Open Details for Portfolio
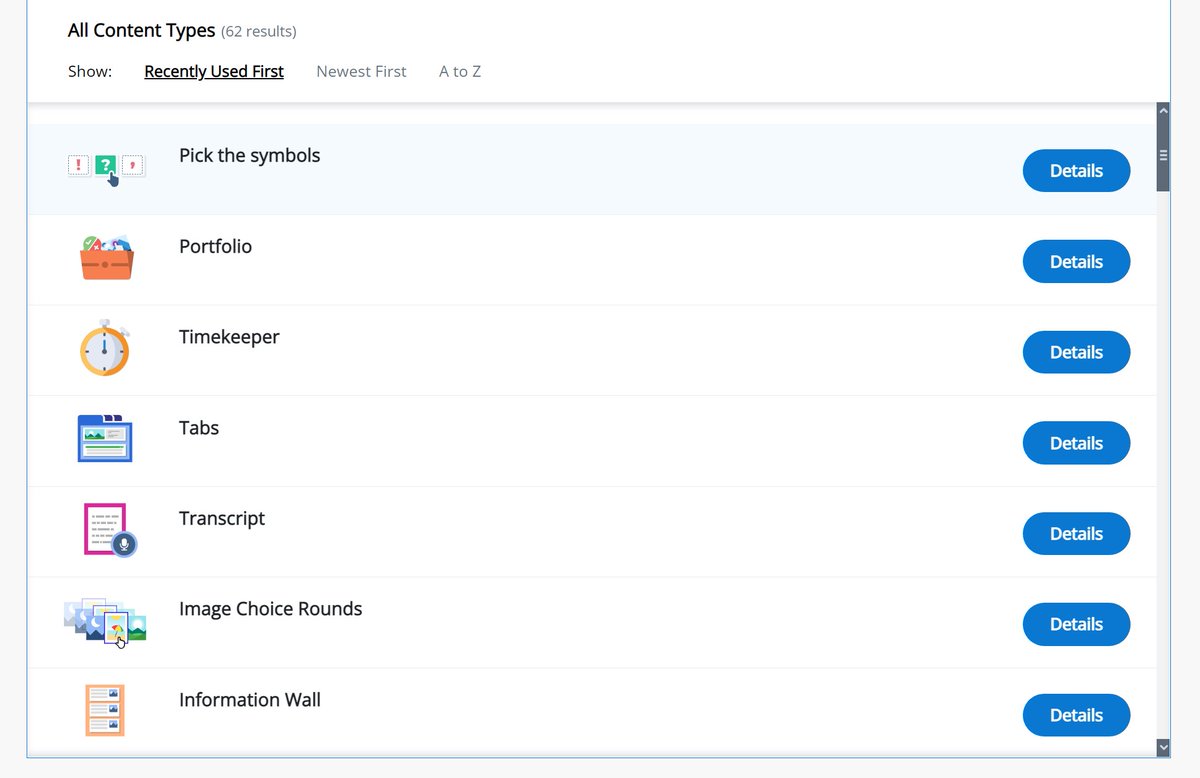 click(x=1076, y=262)
